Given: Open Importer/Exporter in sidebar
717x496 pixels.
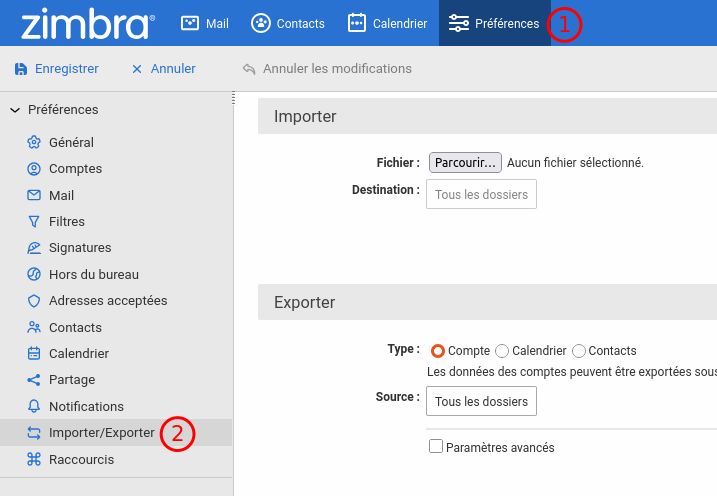Looking at the screenshot, I should [x=101, y=433].
